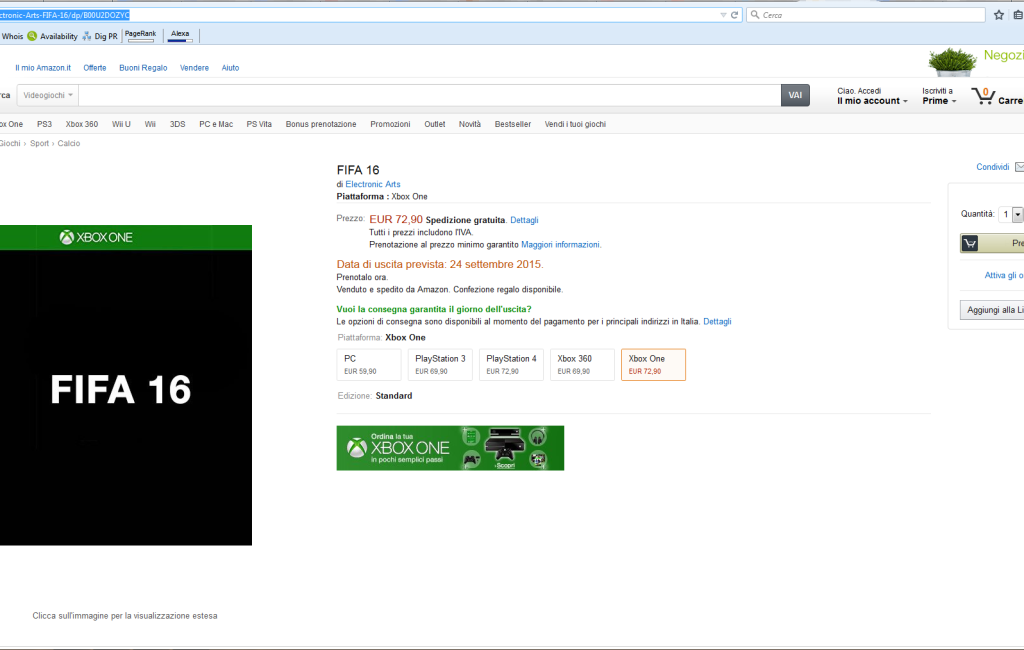Open the Novità menu item
Image resolution: width=1024 pixels, height=650 pixels.
point(470,124)
